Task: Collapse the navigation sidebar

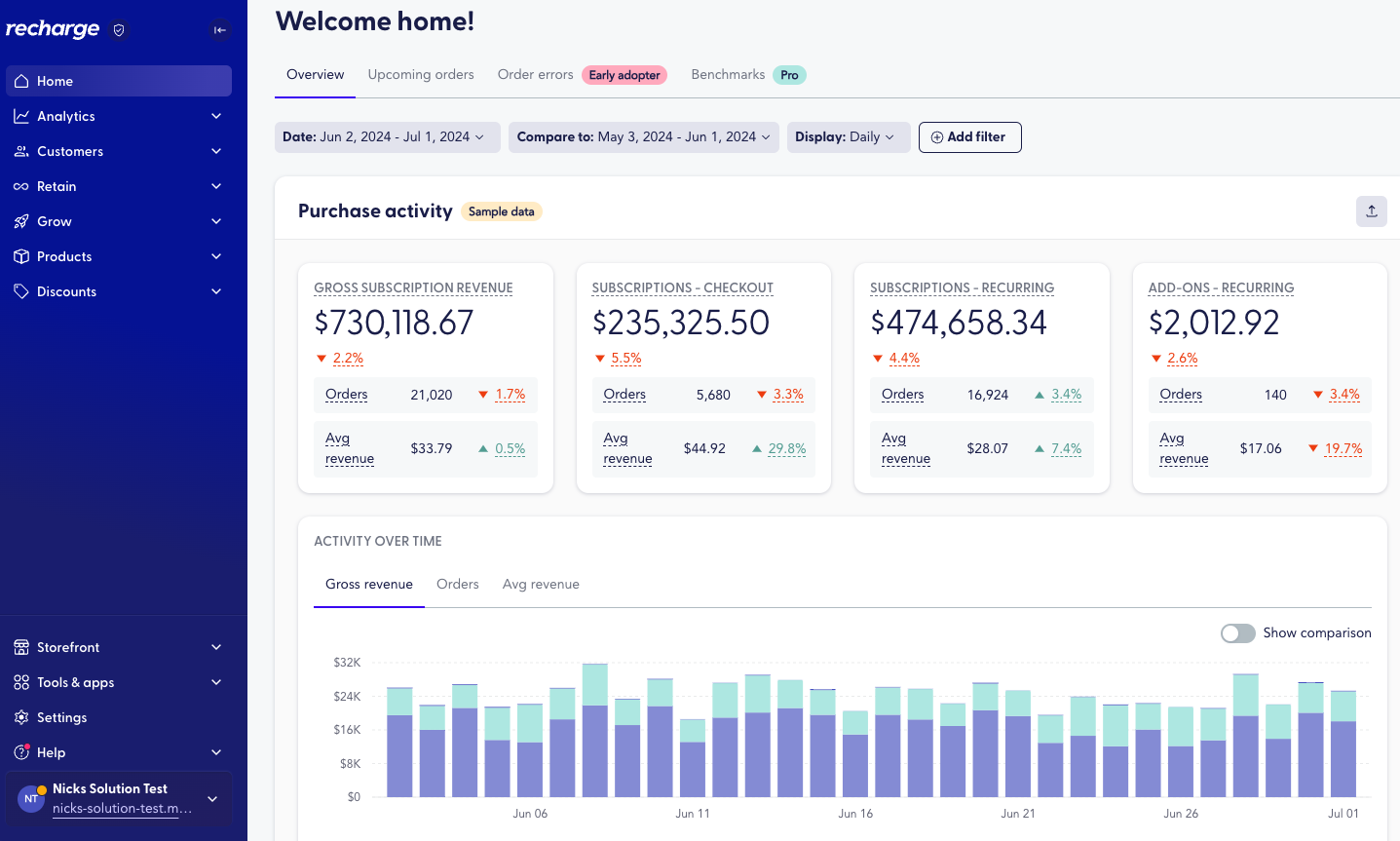Action: pyautogui.click(x=219, y=30)
